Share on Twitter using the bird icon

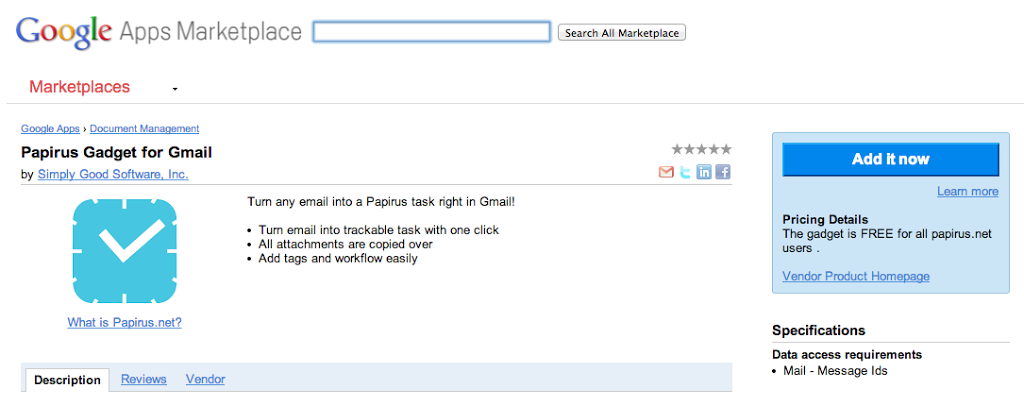[684, 172]
